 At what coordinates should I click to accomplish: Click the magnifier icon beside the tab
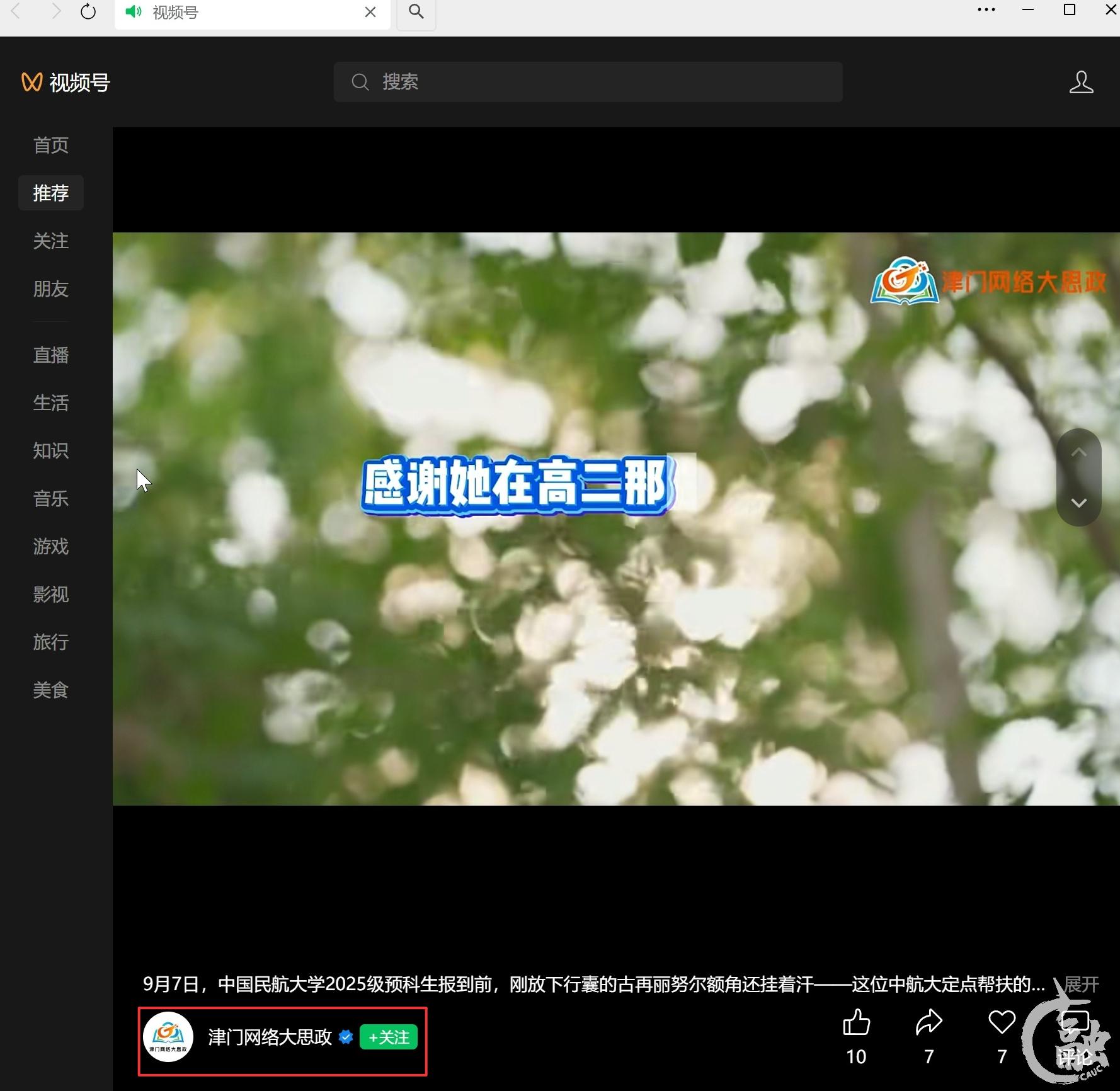[416, 11]
